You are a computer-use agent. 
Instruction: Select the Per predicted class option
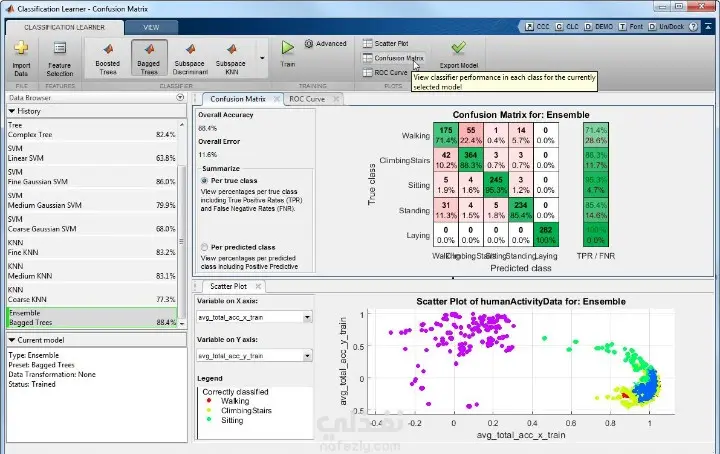[204, 247]
